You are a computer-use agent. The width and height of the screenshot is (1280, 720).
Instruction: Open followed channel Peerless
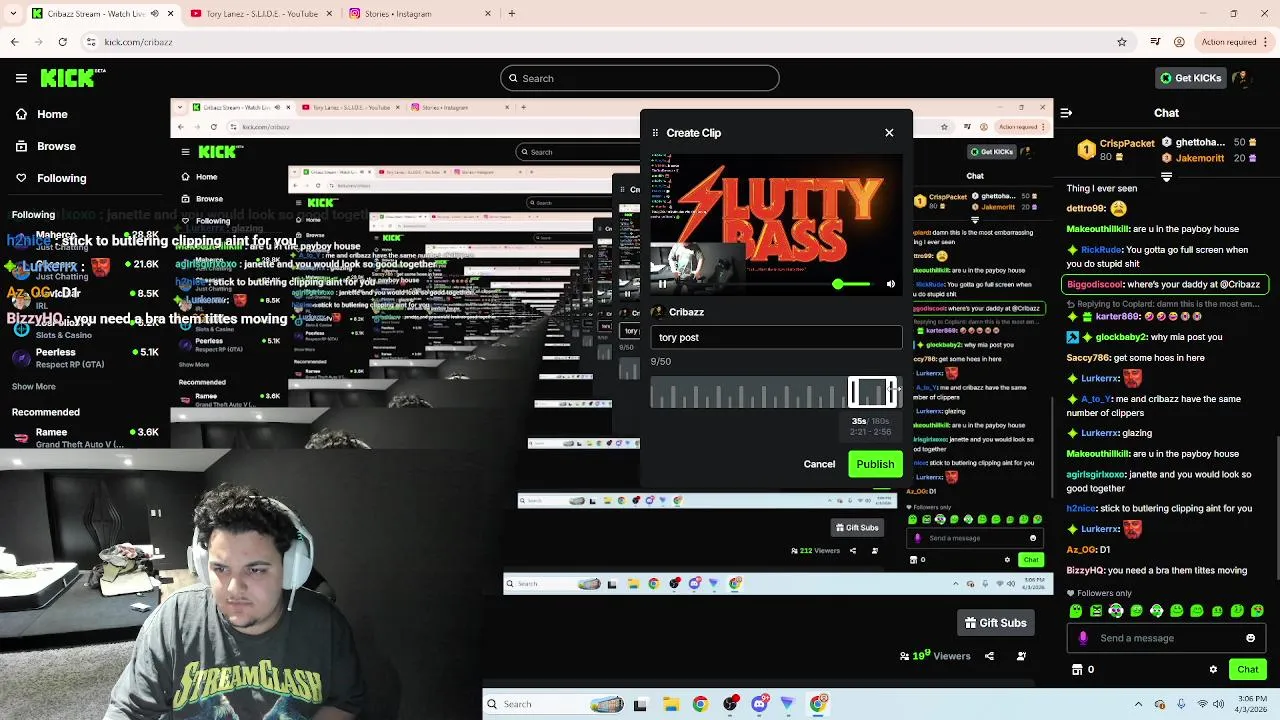point(85,357)
